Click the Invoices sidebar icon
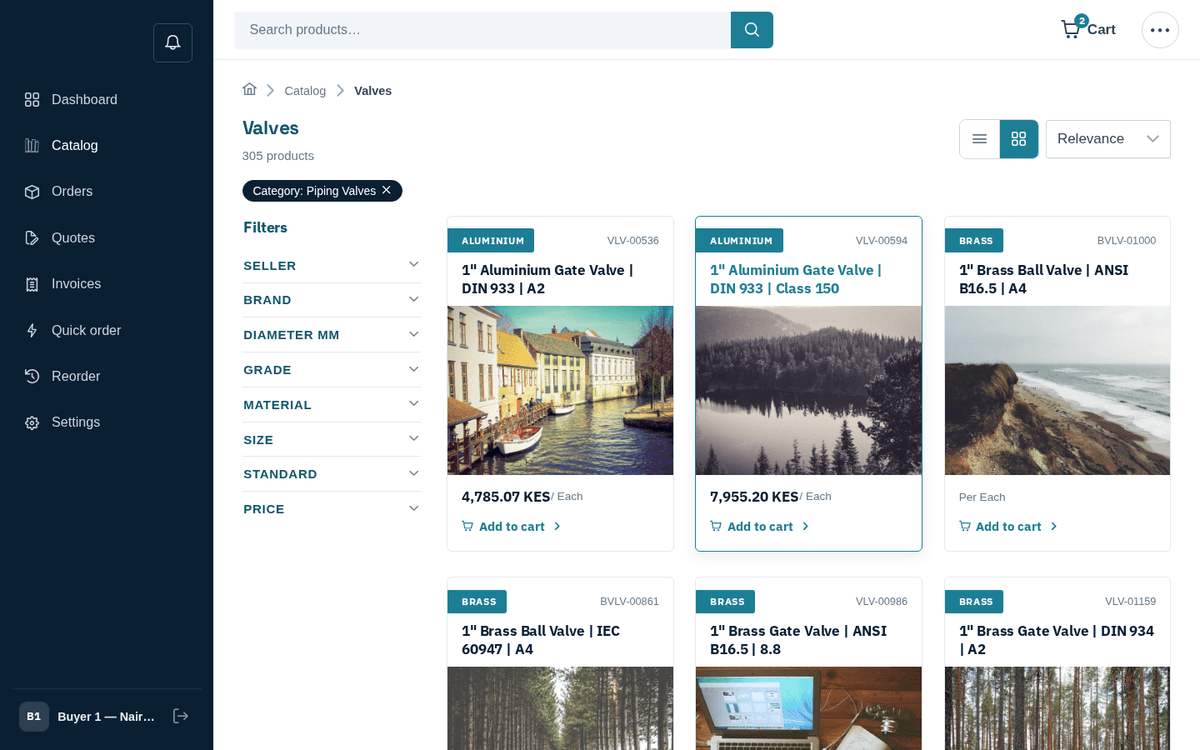The height and width of the screenshot is (750, 1200). point(32,284)
